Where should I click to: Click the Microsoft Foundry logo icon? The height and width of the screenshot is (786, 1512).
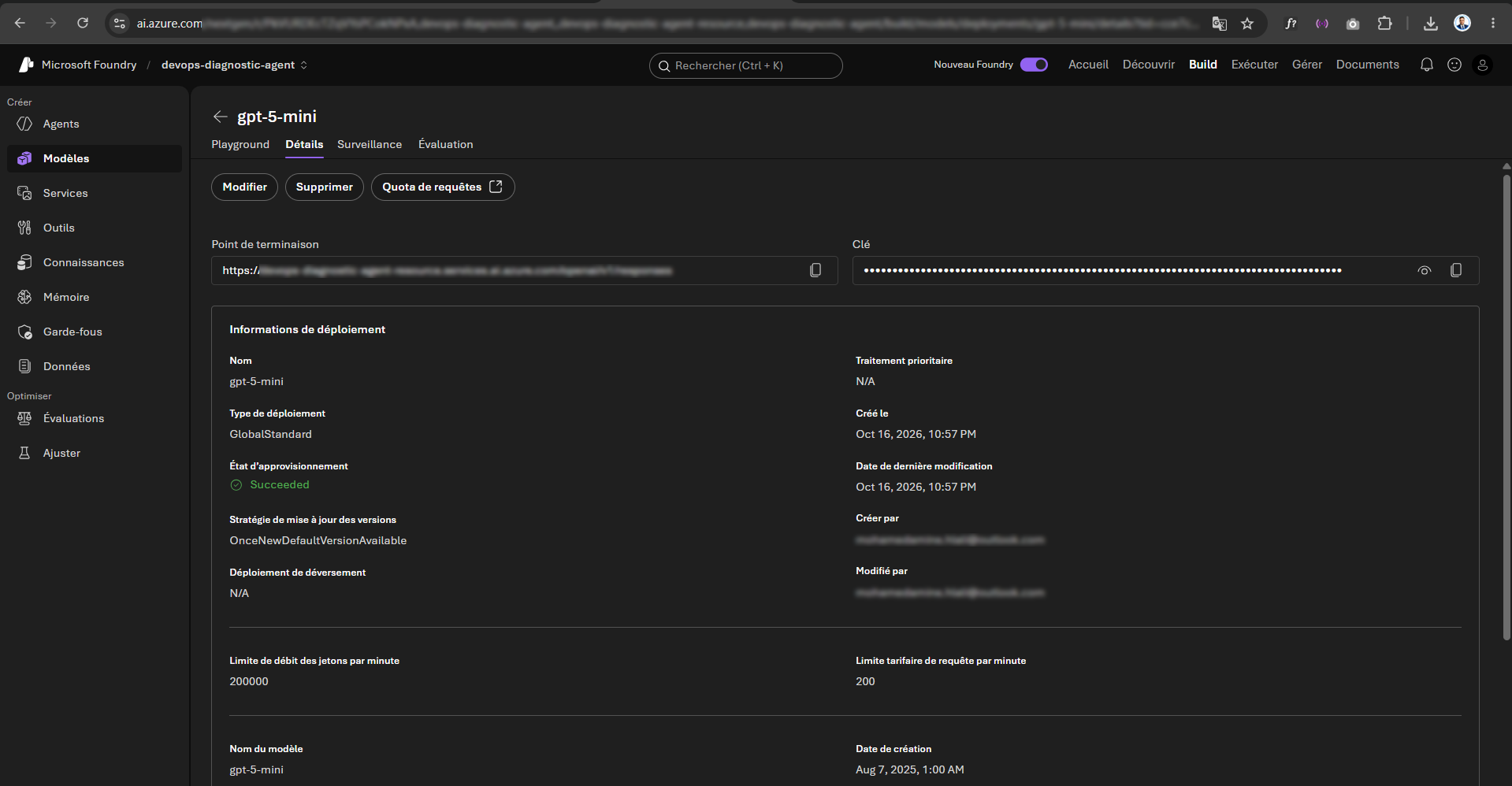[26, 65]
